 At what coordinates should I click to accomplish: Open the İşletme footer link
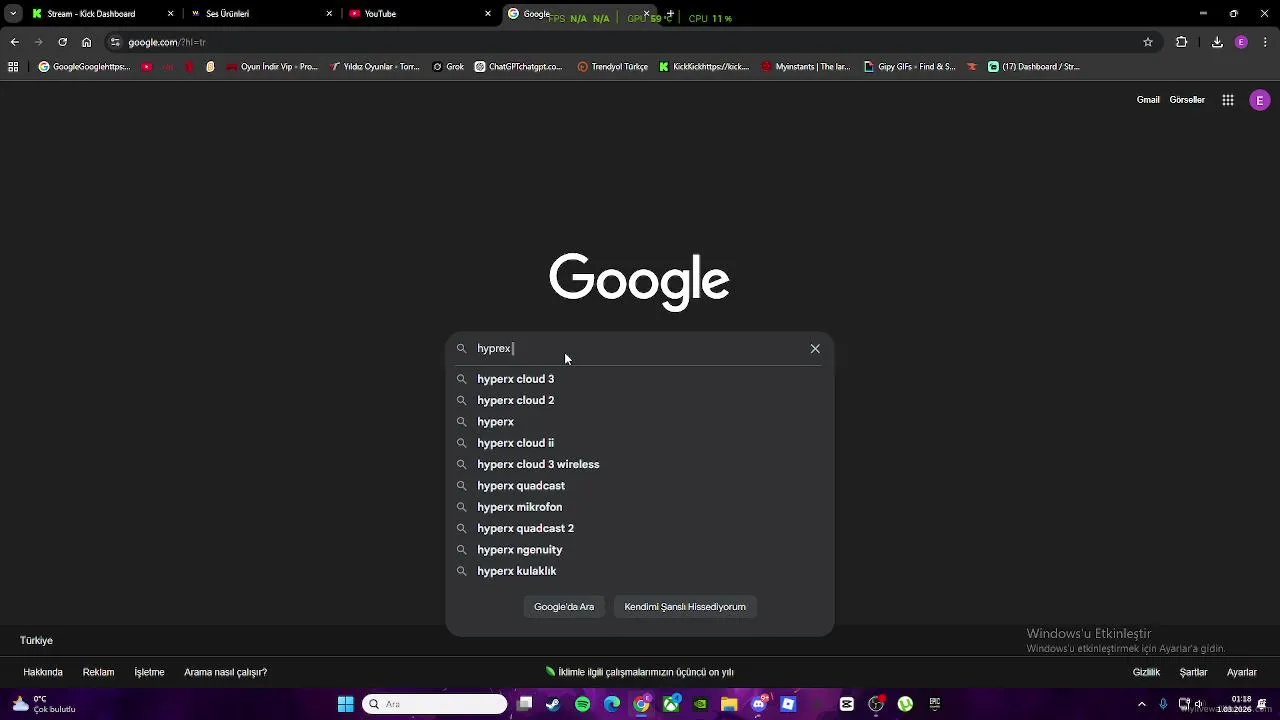click(149, 672)
